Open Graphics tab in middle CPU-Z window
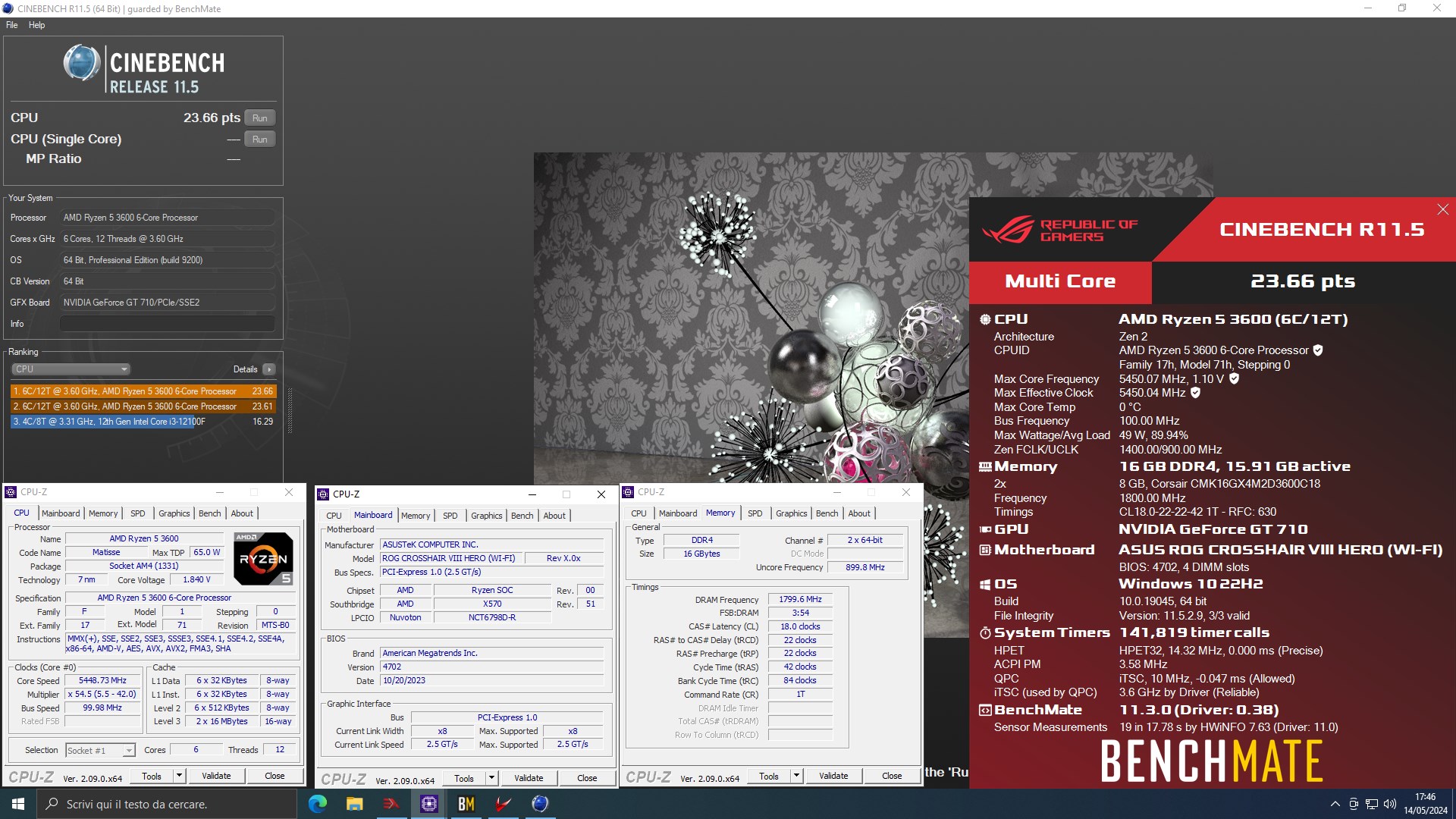 coord(486,516)
